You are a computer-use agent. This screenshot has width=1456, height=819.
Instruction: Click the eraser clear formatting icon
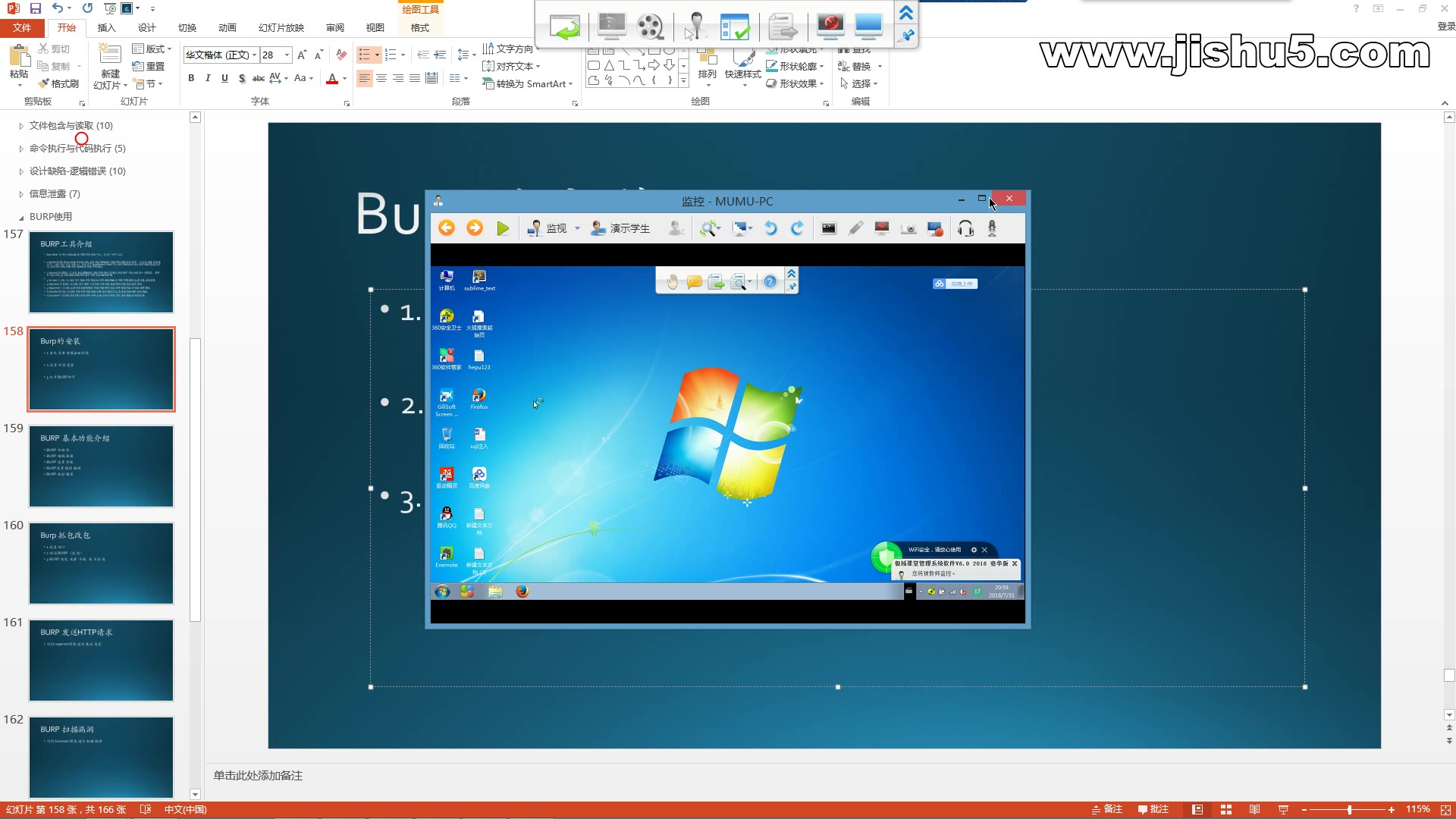pos(341,55)
